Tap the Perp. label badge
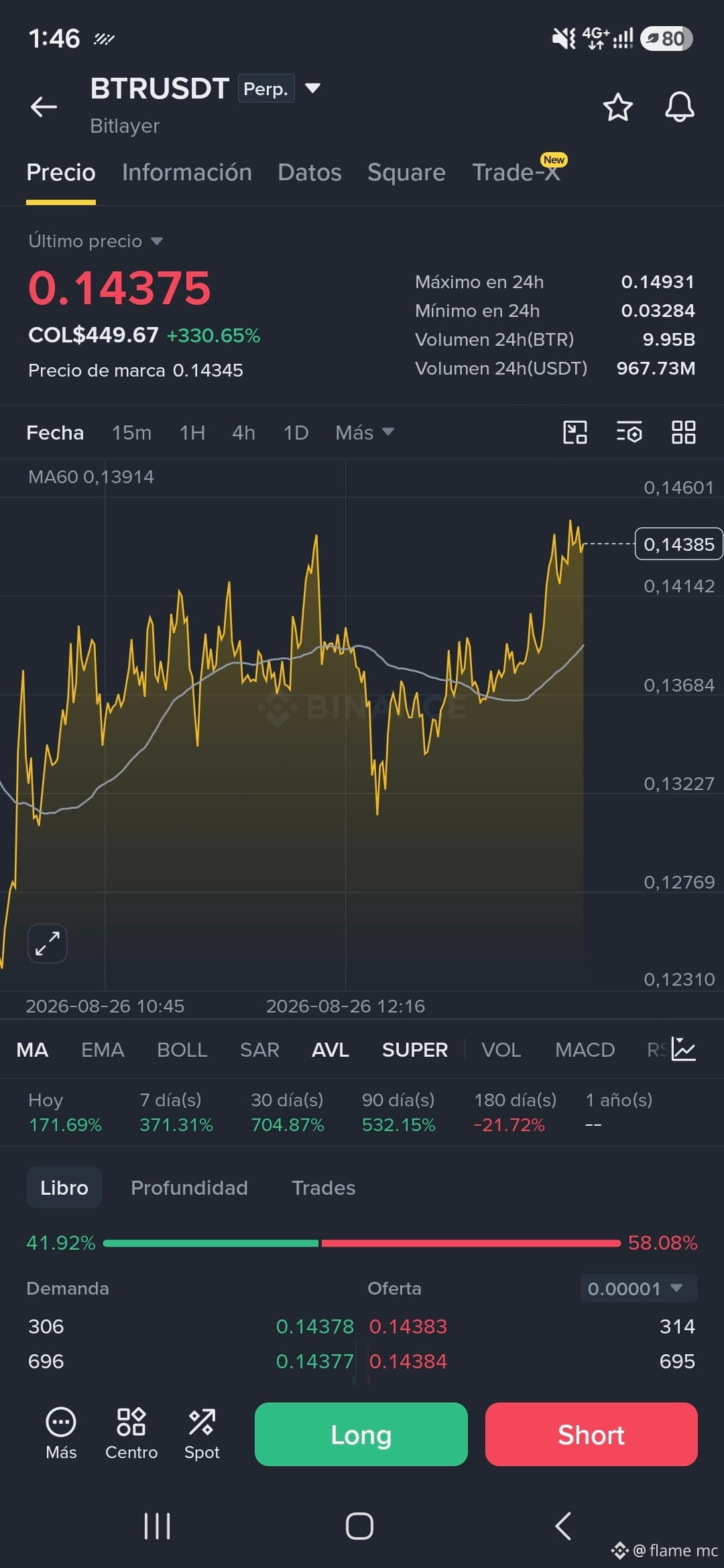 pos(266,88)
